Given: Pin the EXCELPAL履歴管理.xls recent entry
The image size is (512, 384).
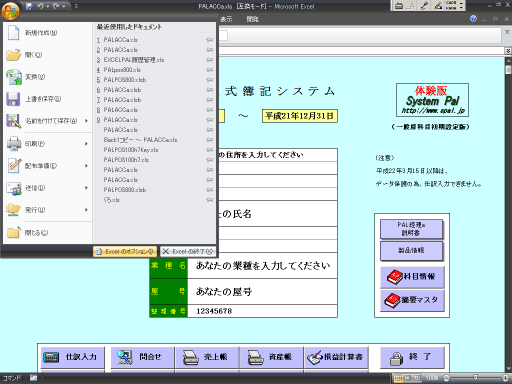Looking at the screenshot, I should click(x=209, y=60).
